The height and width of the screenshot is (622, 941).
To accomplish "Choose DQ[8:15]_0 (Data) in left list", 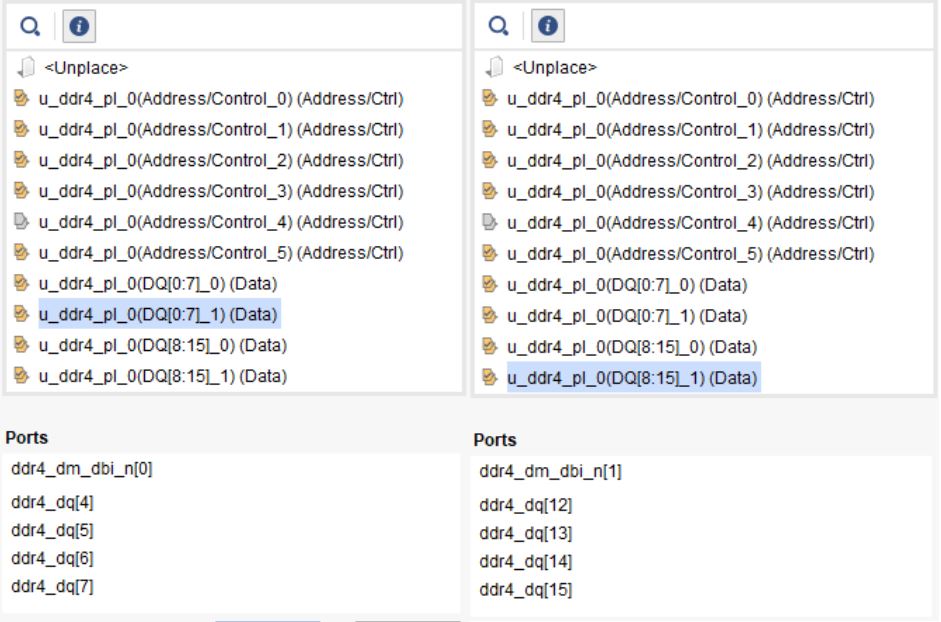I will tap(162, 346).
